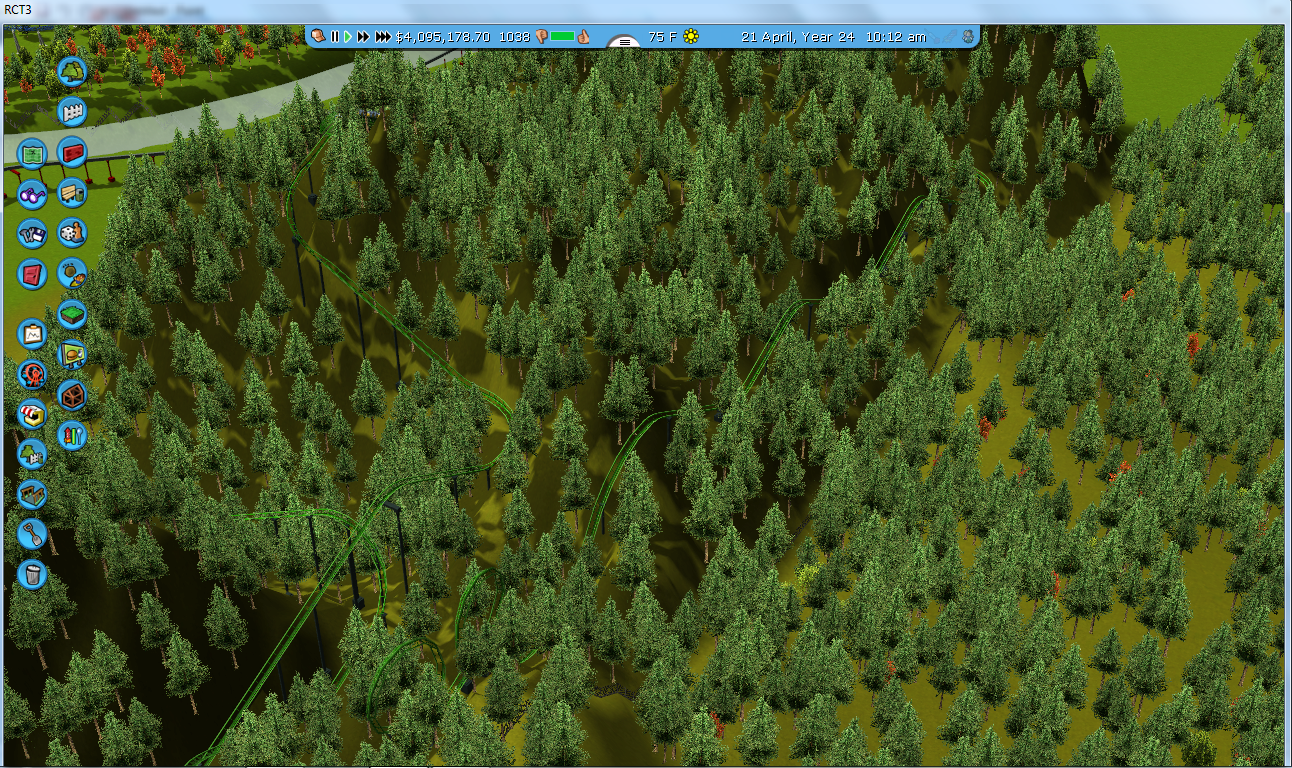
Task: Click the green park rating bar
Action: click(562, 37)
